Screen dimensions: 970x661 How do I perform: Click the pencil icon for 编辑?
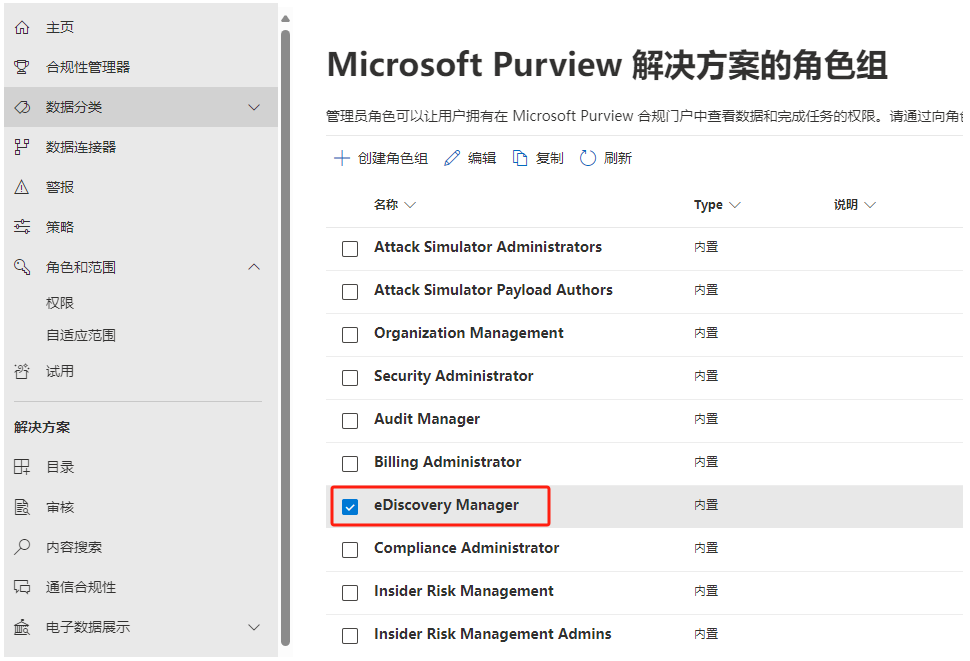452,158
